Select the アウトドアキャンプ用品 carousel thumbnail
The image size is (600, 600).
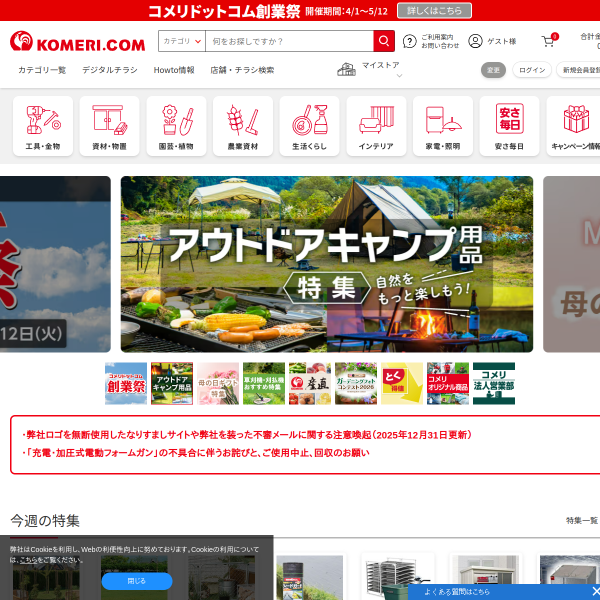coord(172,383)
